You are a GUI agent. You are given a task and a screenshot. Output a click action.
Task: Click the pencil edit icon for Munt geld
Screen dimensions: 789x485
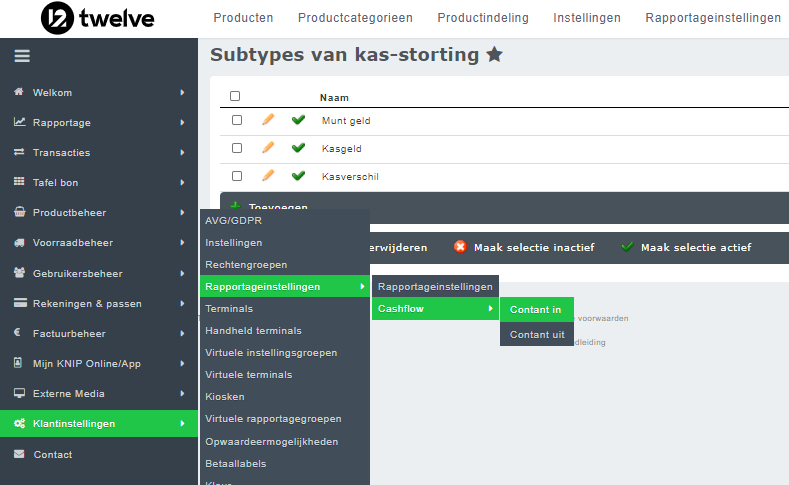point(268,120)
